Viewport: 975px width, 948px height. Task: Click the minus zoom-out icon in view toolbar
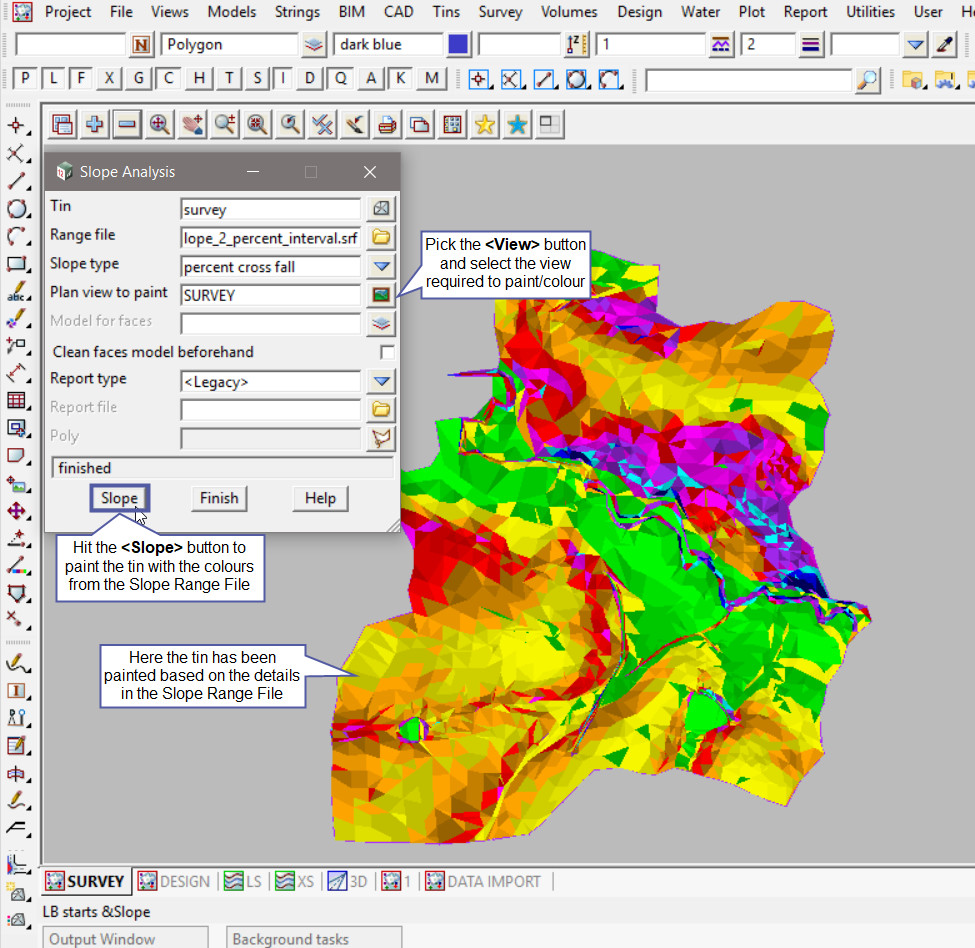(126, 124)
